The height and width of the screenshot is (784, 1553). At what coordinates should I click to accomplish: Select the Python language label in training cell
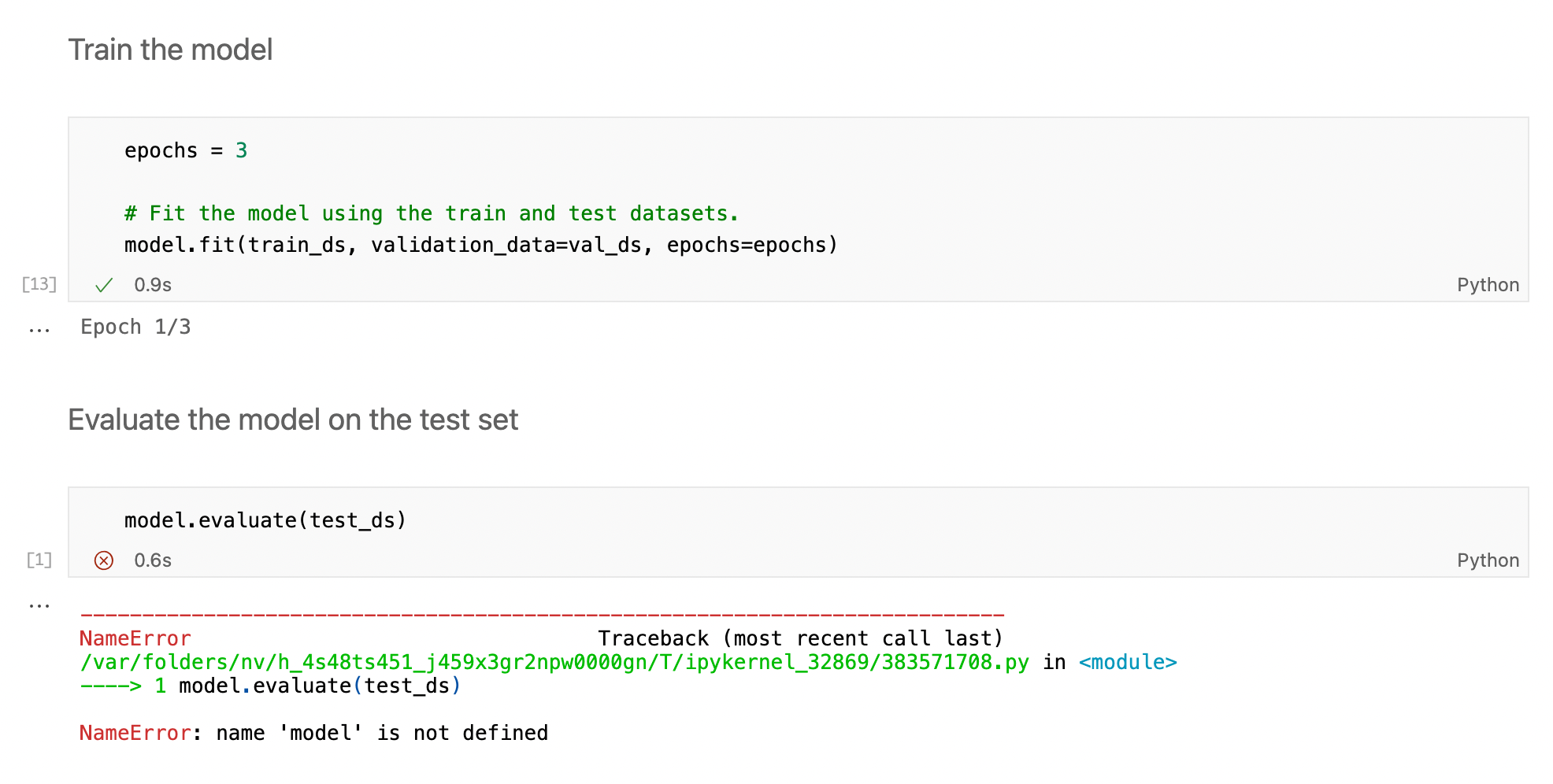(x=1488, y=285)
